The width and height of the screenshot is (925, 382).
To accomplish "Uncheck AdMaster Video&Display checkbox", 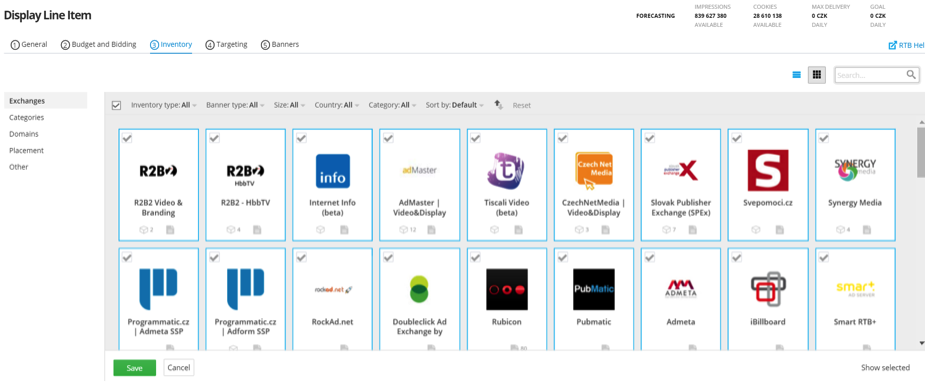I will pos(388,138).
